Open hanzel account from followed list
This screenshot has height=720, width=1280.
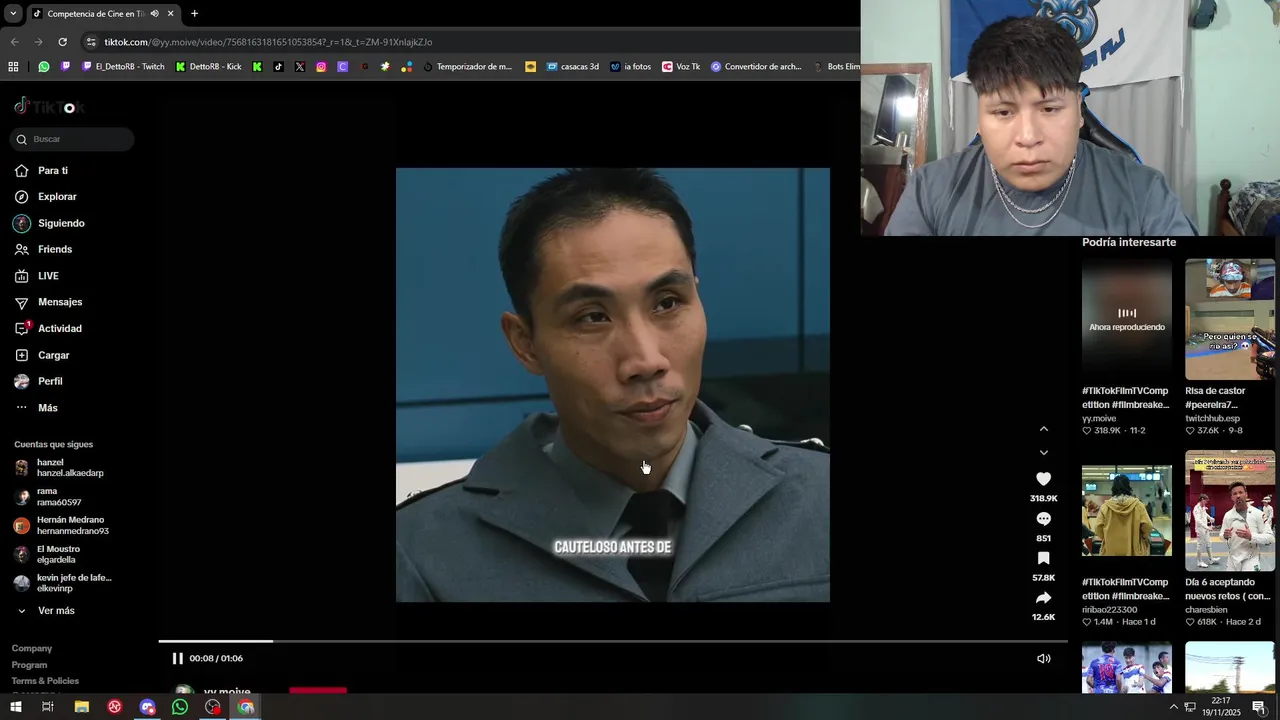(60, 468)
